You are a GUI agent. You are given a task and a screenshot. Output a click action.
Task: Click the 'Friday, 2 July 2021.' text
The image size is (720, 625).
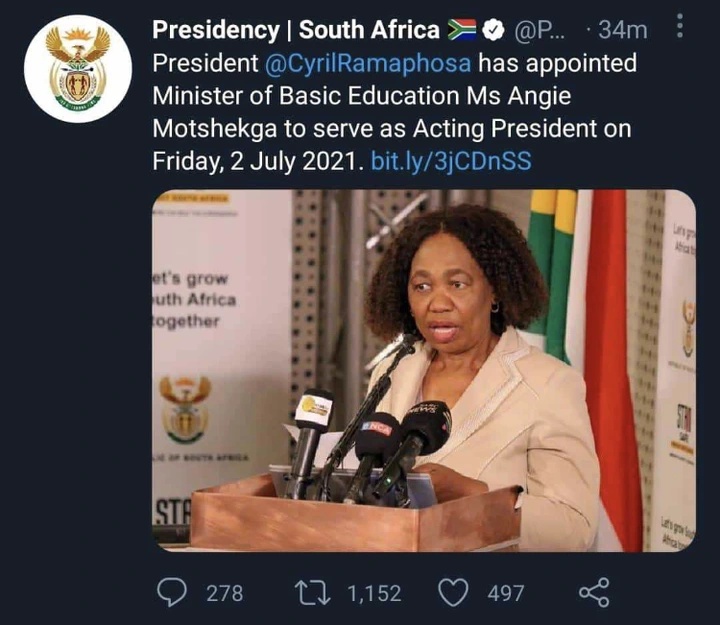pos(258,161)
